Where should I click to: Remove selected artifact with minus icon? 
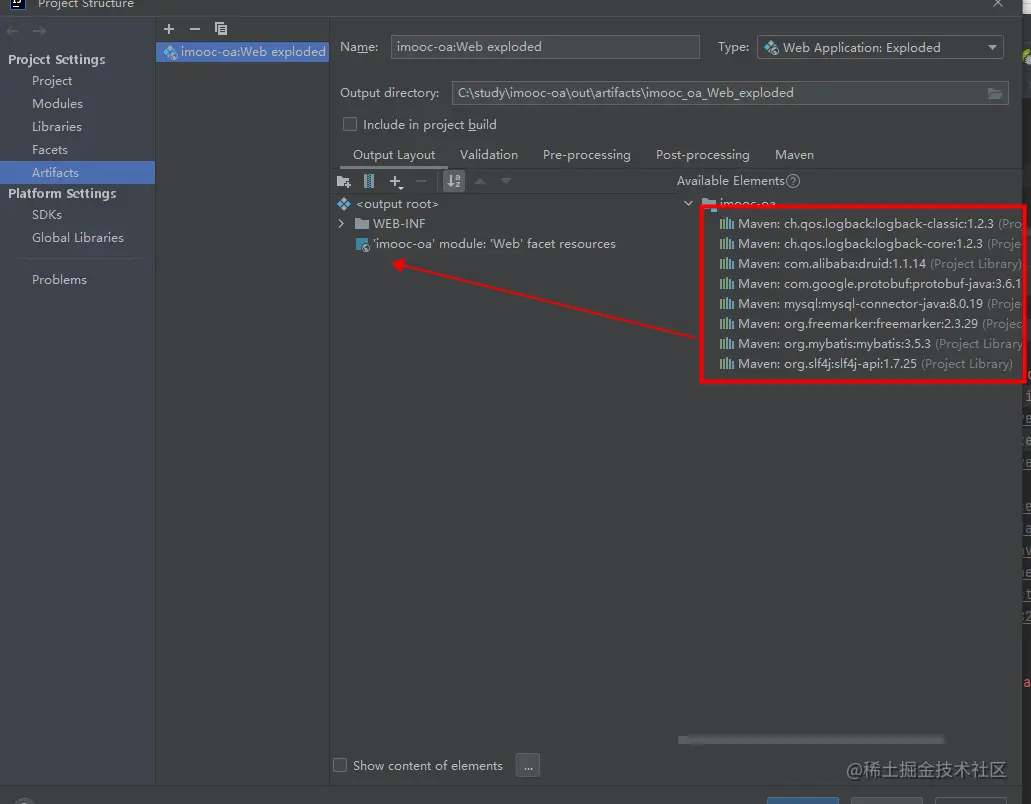tap(195, 29)
